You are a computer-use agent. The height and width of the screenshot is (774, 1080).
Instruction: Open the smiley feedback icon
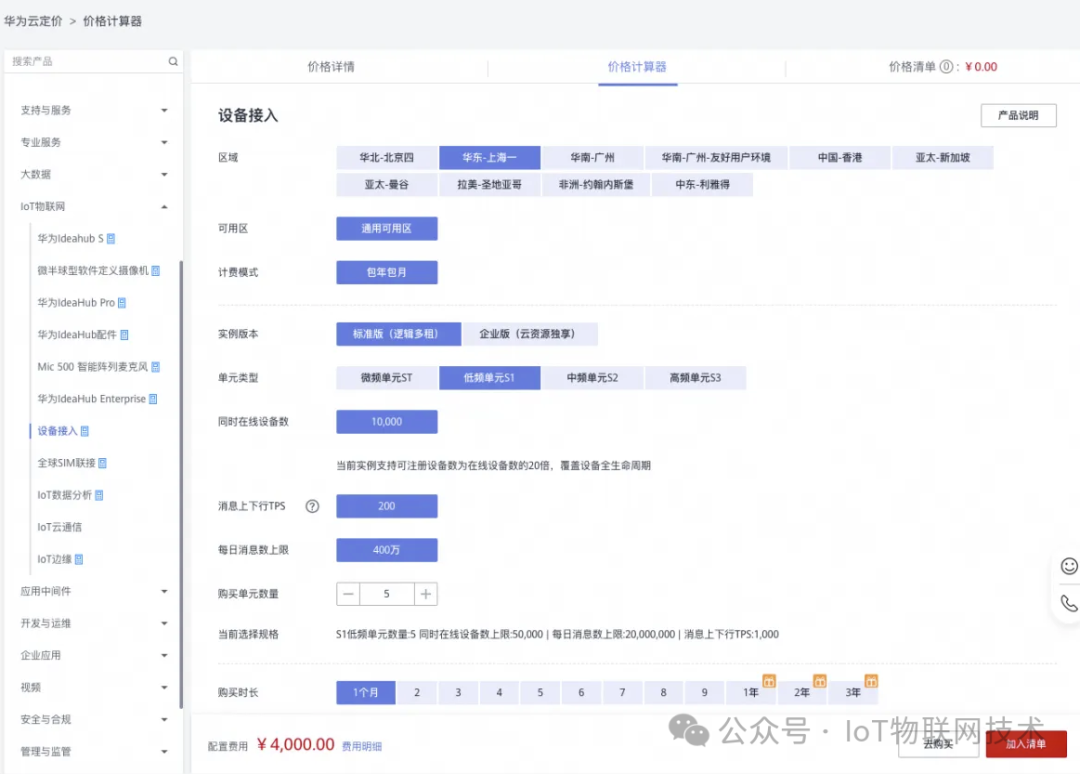(1068, 566)
